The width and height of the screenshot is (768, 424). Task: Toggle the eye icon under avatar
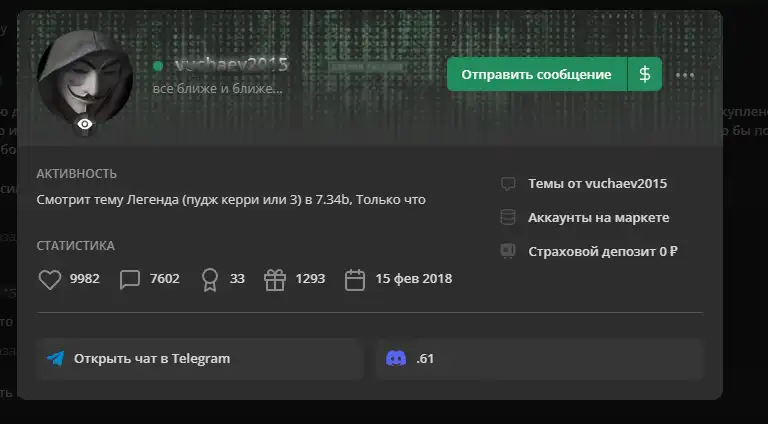point(85,124)
